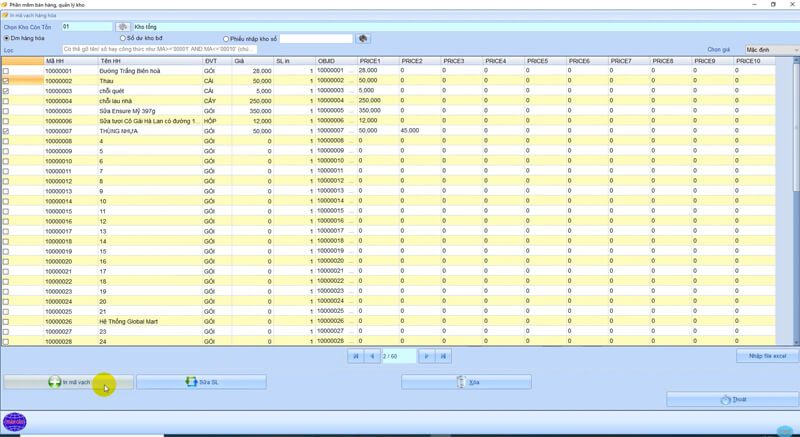The height and width of the screenshot is (437, 800).
Task: Click the Tên HH column header
Action: click(x=148, y=61)
